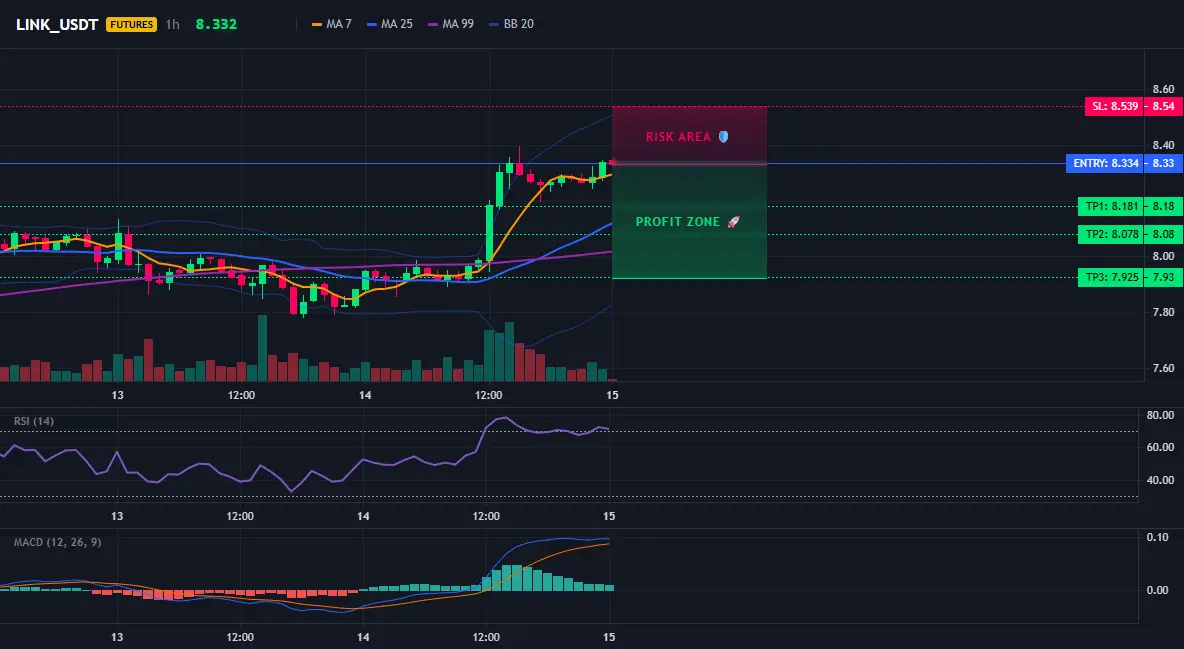Toggle the MA 25 legend entry
The width and height of the screenshot is (1184, 649).
coord(390,24)
